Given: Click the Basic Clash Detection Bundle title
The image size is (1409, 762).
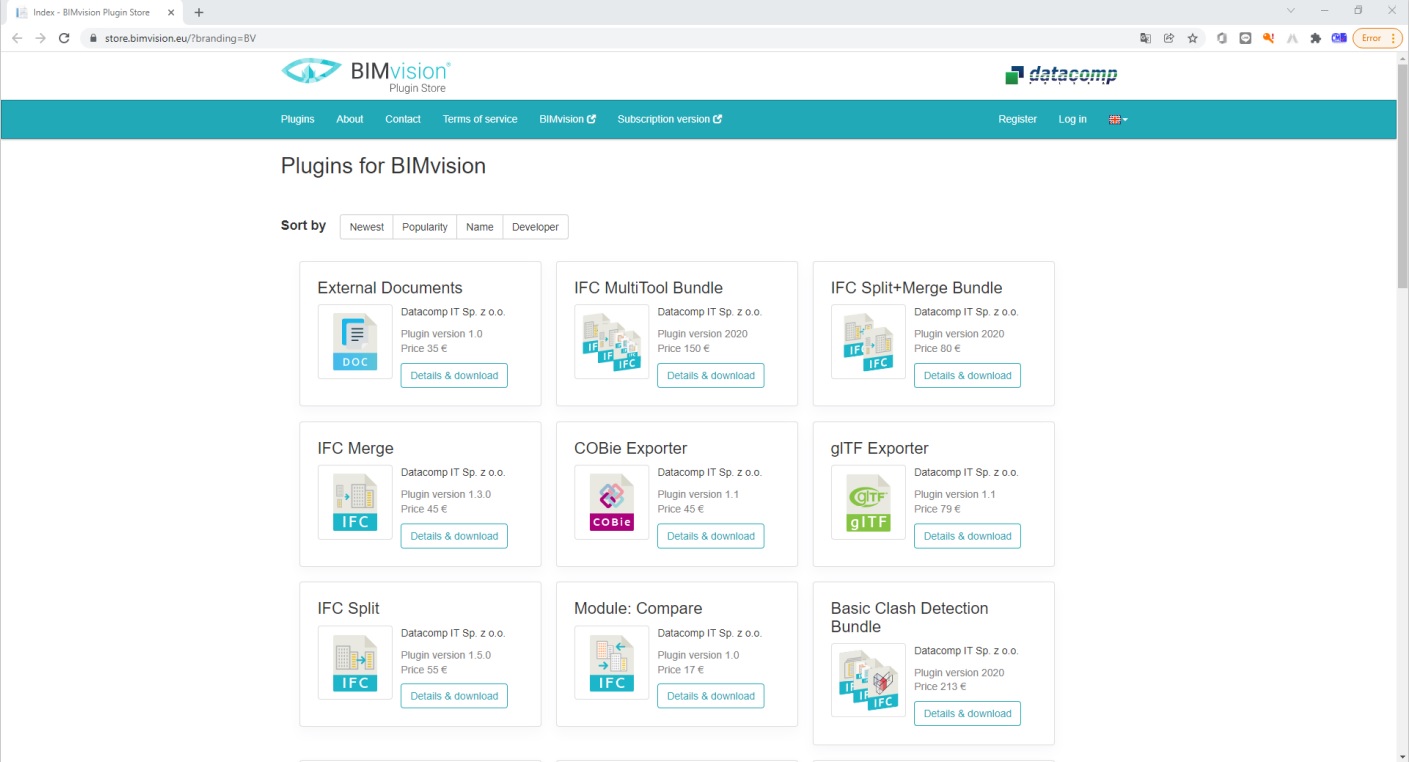Looking at the screenshot, I should pos(910,617).
